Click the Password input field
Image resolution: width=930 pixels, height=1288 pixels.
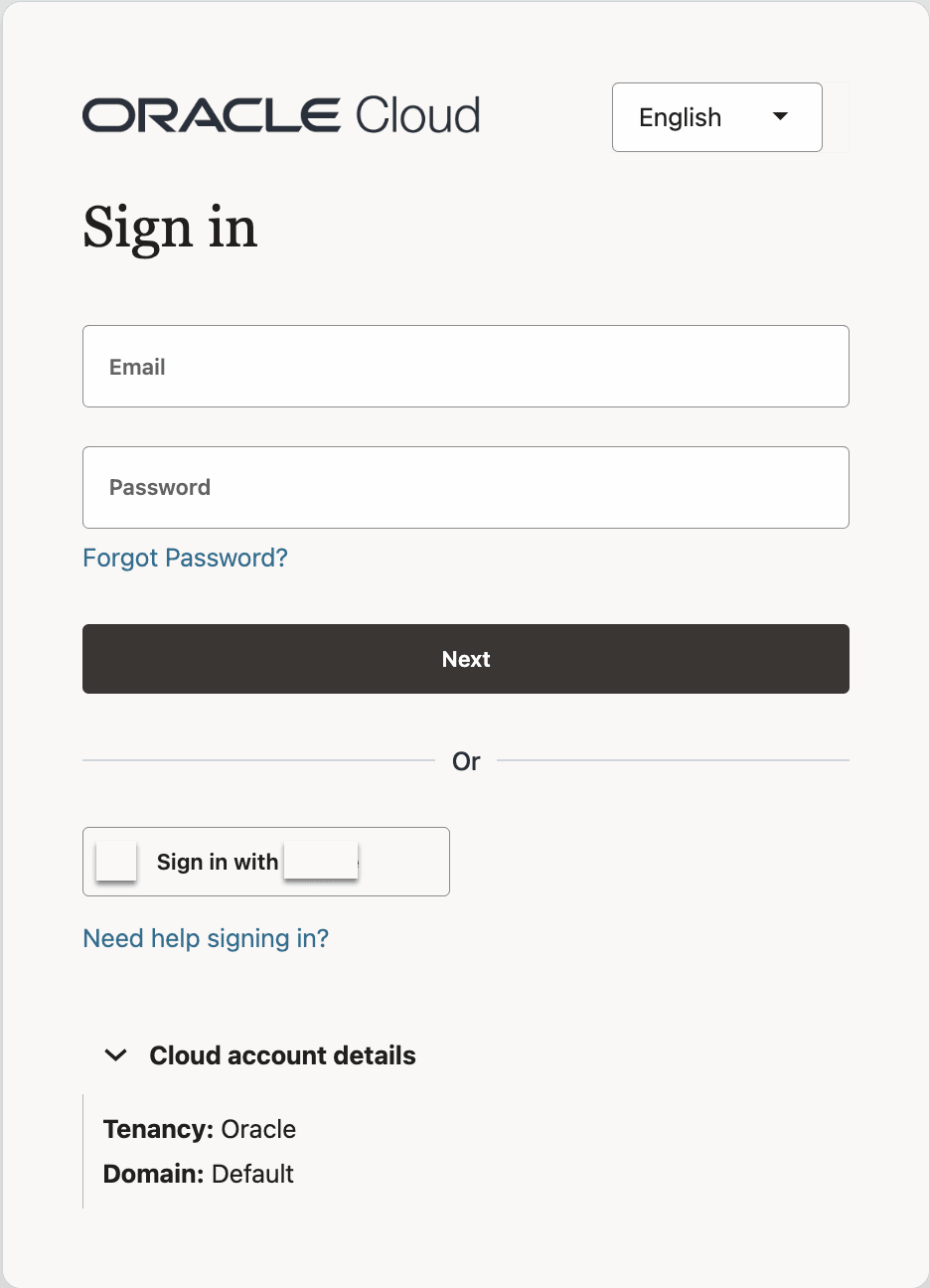click(x=465, y=487)
